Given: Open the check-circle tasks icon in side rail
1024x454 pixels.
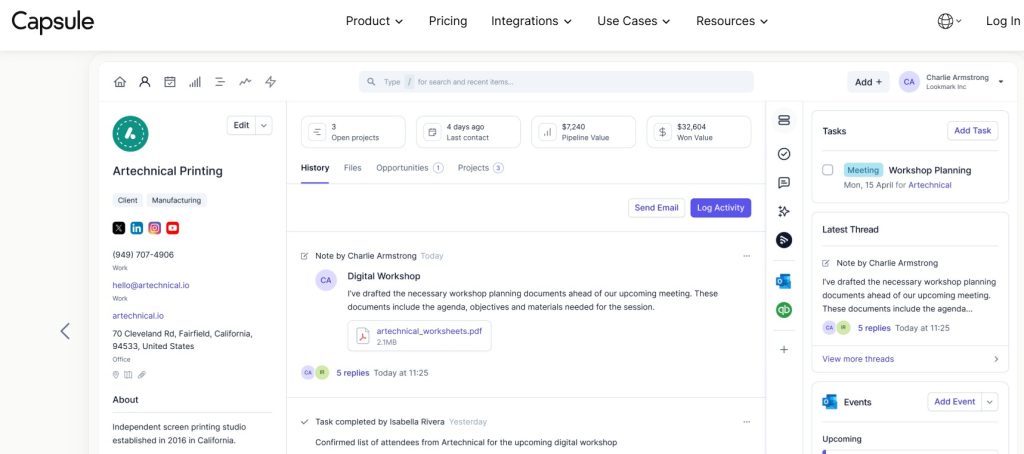Looking at the screenshot, I should click(x=784, y=154).
